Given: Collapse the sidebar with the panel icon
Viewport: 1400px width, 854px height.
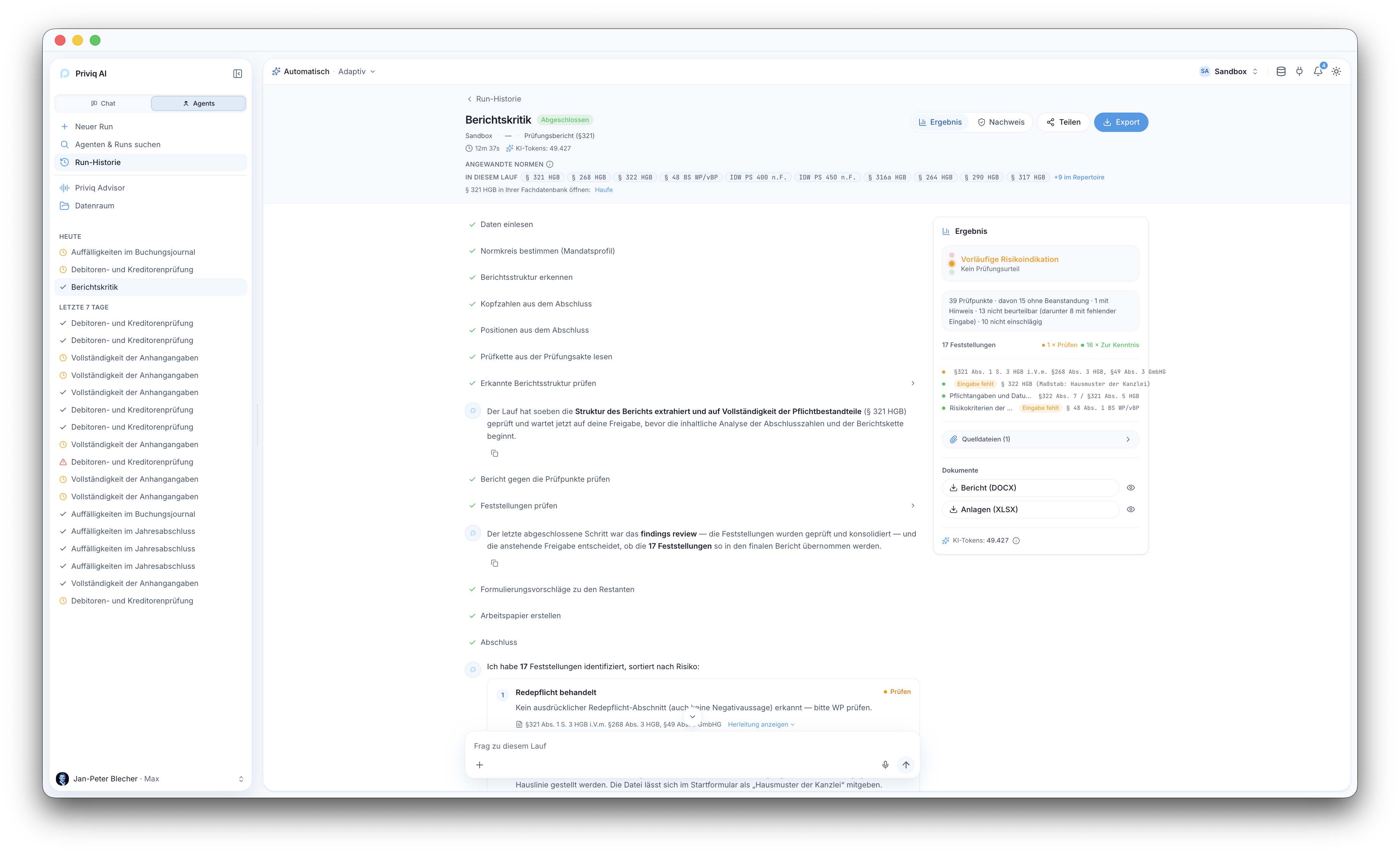Looking at the screenshot, I should pyautogui.click(x=237, y=74).
